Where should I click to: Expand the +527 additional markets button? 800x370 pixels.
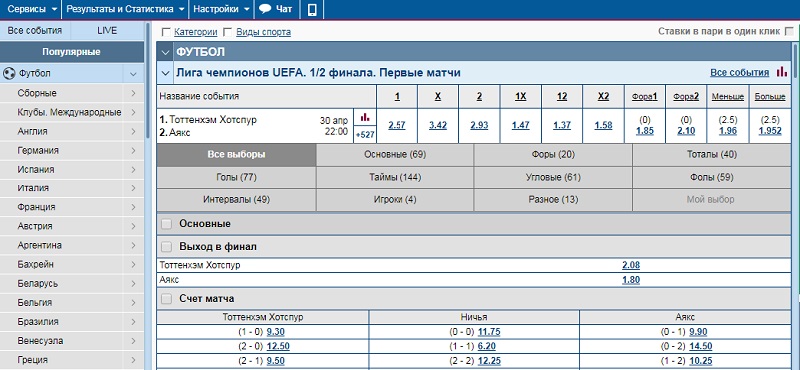365,135
